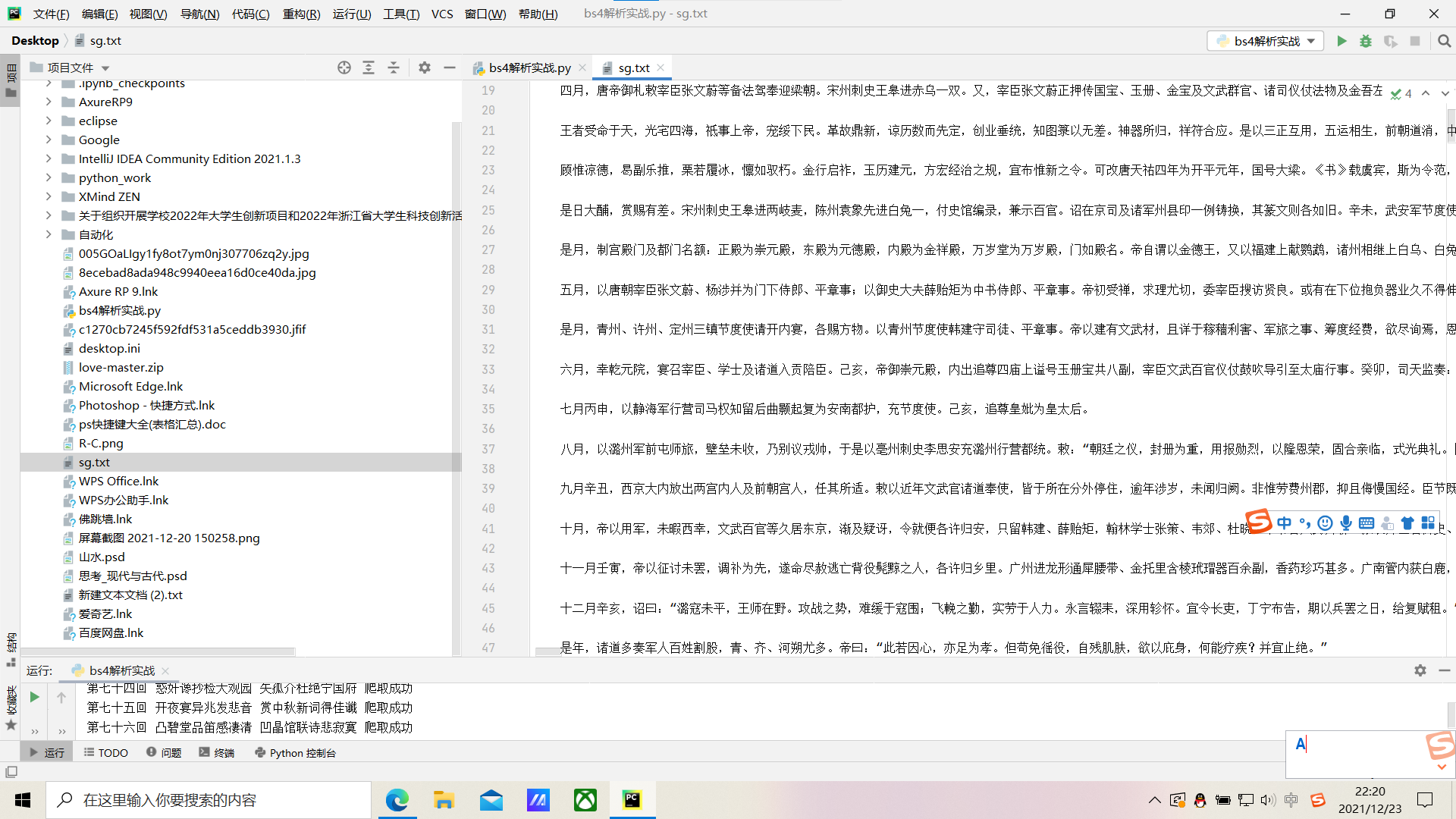Open run configuration dropdown bs4解析实战
The height and width of the screenshot is (819, 1456).
click(x=1266, y=41)
